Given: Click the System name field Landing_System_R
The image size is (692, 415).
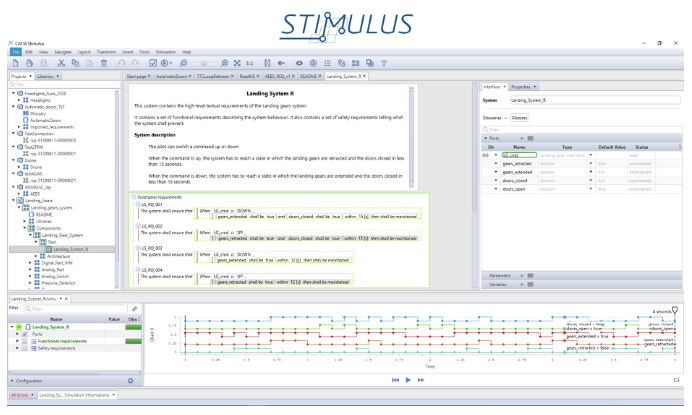Looking at the screenshot, I should [x=594, y=100].
